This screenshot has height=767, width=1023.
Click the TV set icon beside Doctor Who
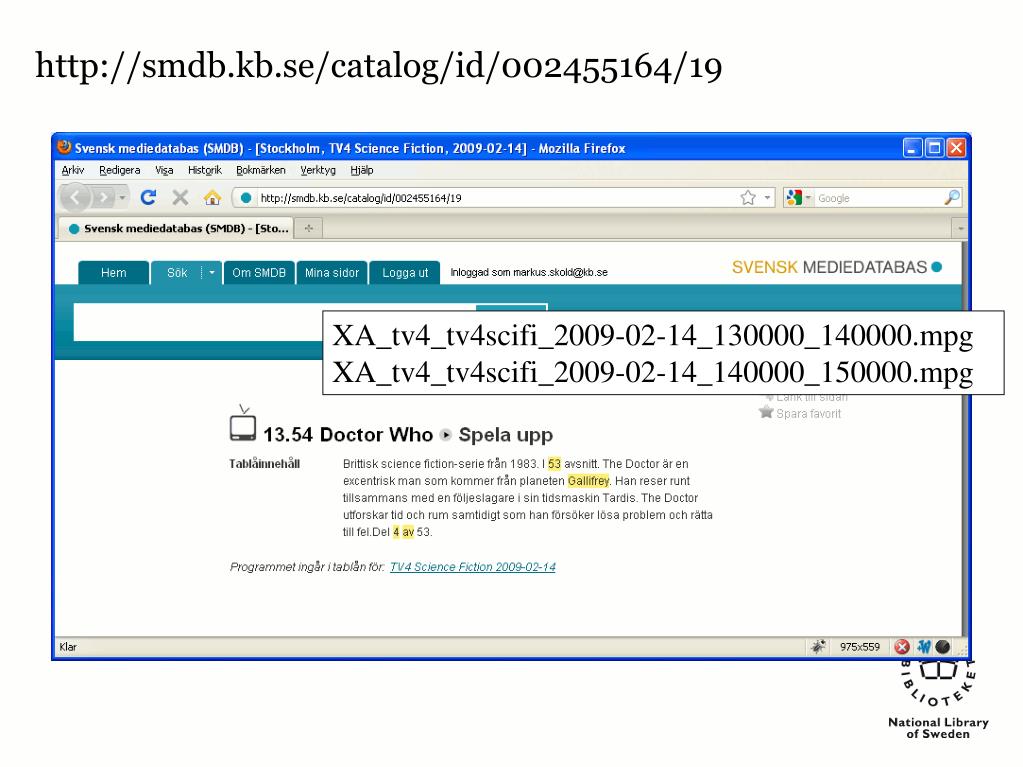pyautogui.click(x=243, y=423)
